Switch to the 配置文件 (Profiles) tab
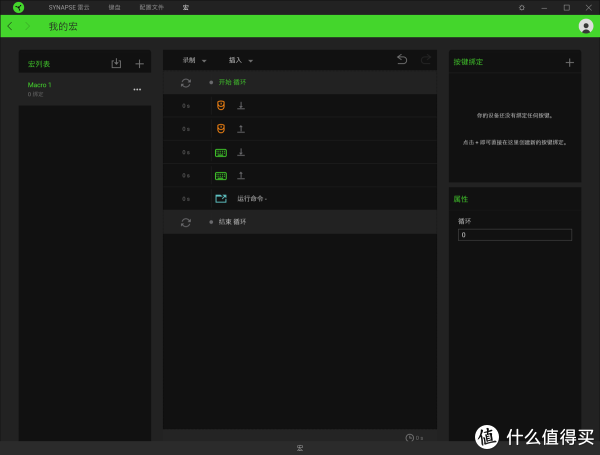Image resolution: width=600 pixels, height=455 pixels. [x=152, y=7]
